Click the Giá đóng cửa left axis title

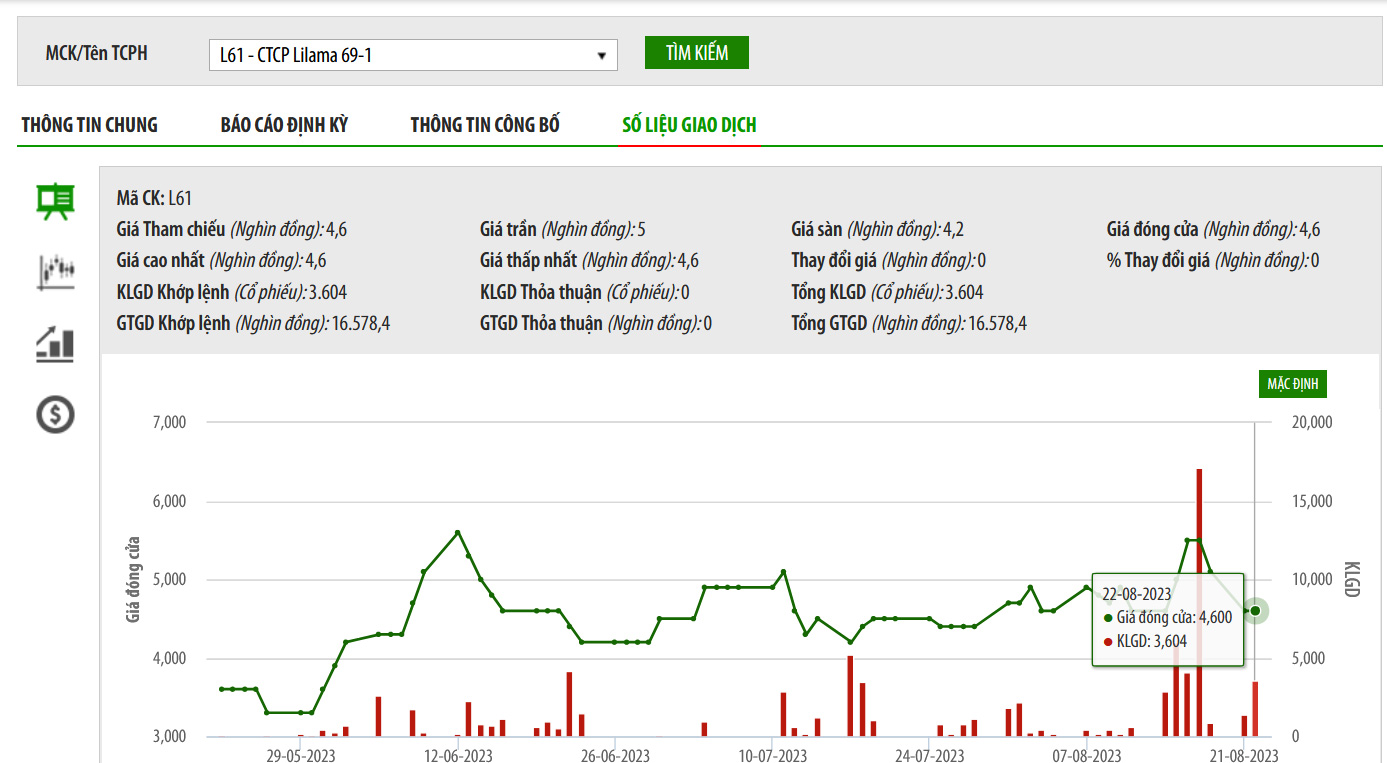tap(133, 580)
